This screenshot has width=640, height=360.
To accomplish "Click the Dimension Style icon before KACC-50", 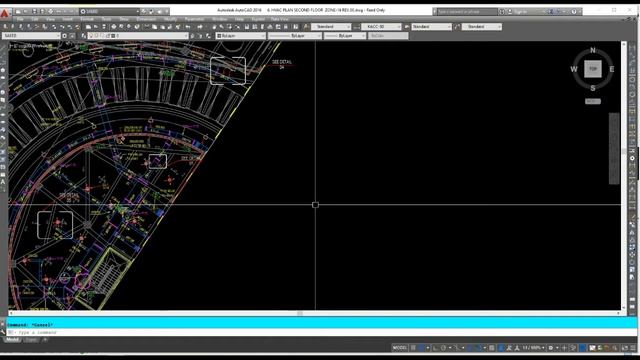I will pos(356,27).
